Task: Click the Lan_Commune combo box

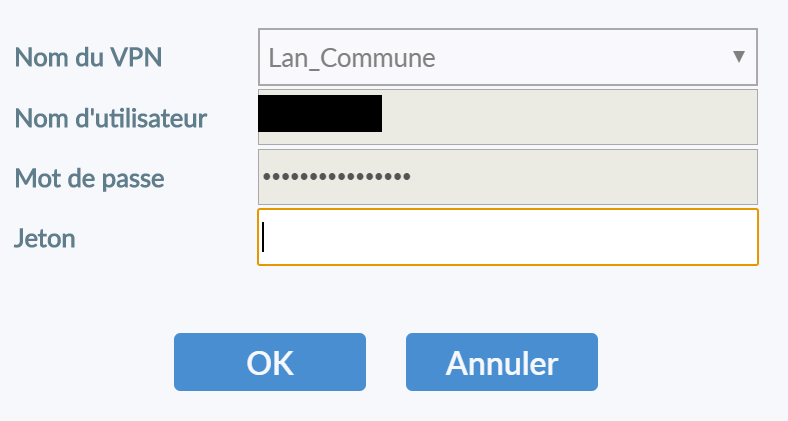Action: pyautogui.click(x=507, y=58)
